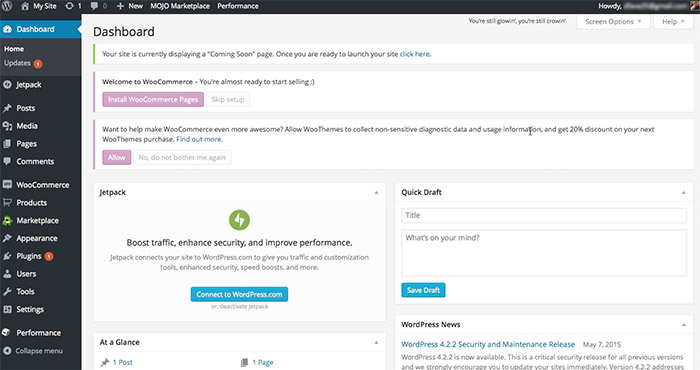Open the 1 Page link
Image resolution: width=700 pixels, height=370 pixels.
(x=263, y=362)
